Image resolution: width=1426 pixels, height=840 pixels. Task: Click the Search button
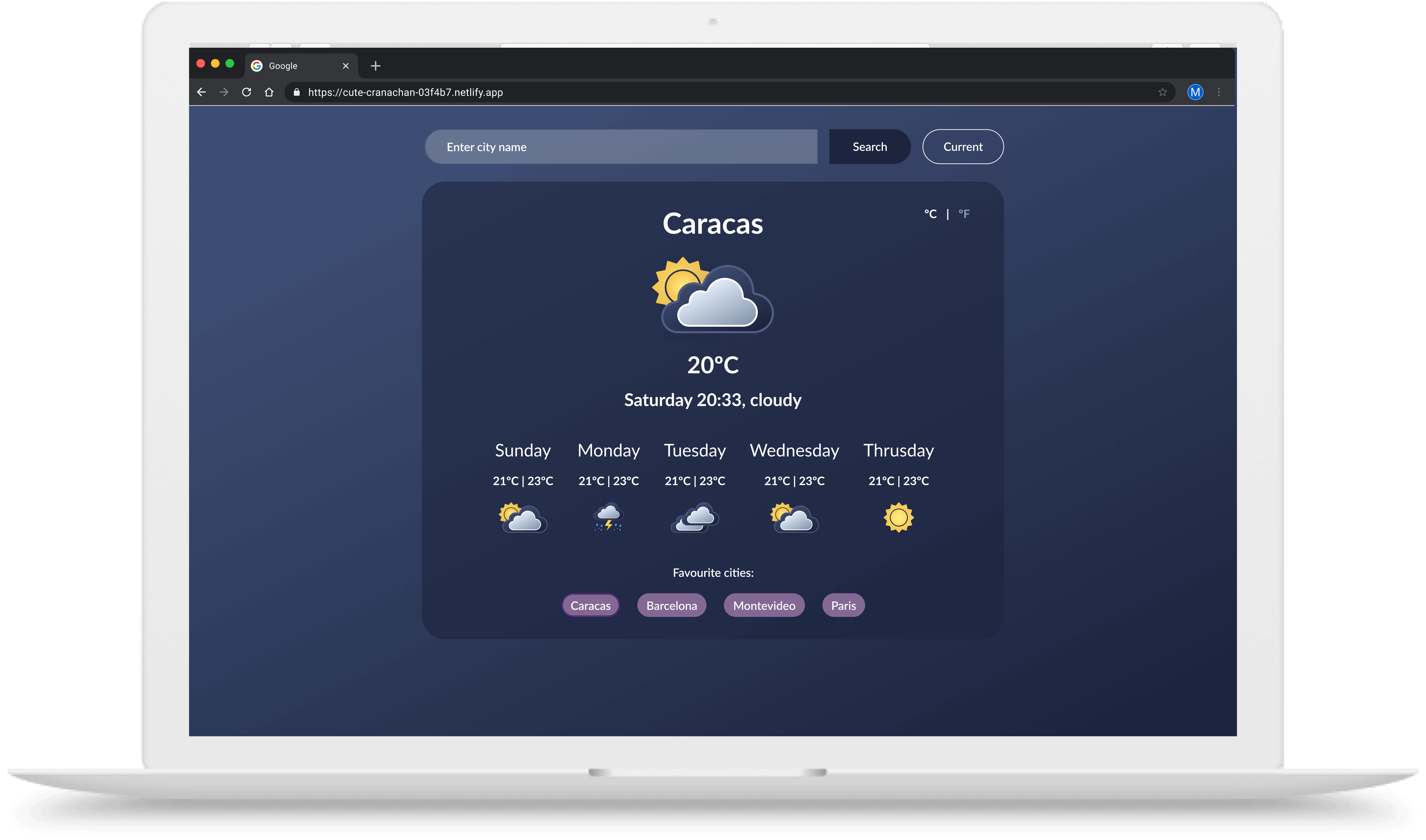[x=869, y=146]
